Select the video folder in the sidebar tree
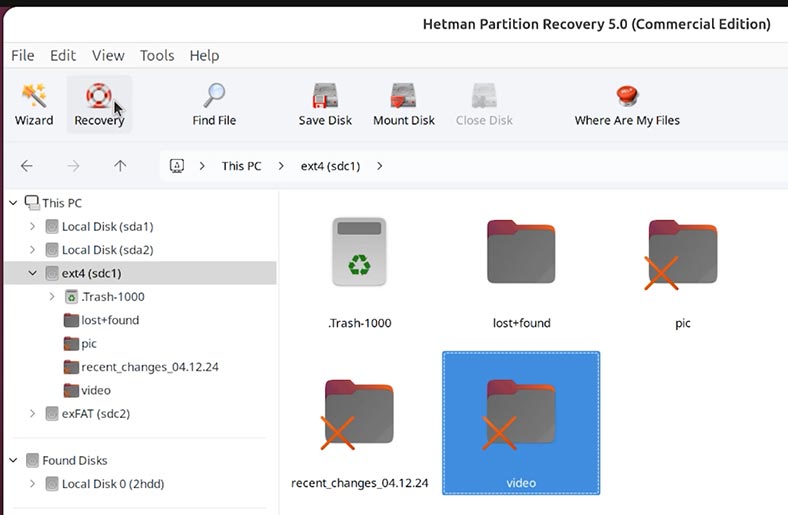Screen dimensions: 788x515 point(95,390)
